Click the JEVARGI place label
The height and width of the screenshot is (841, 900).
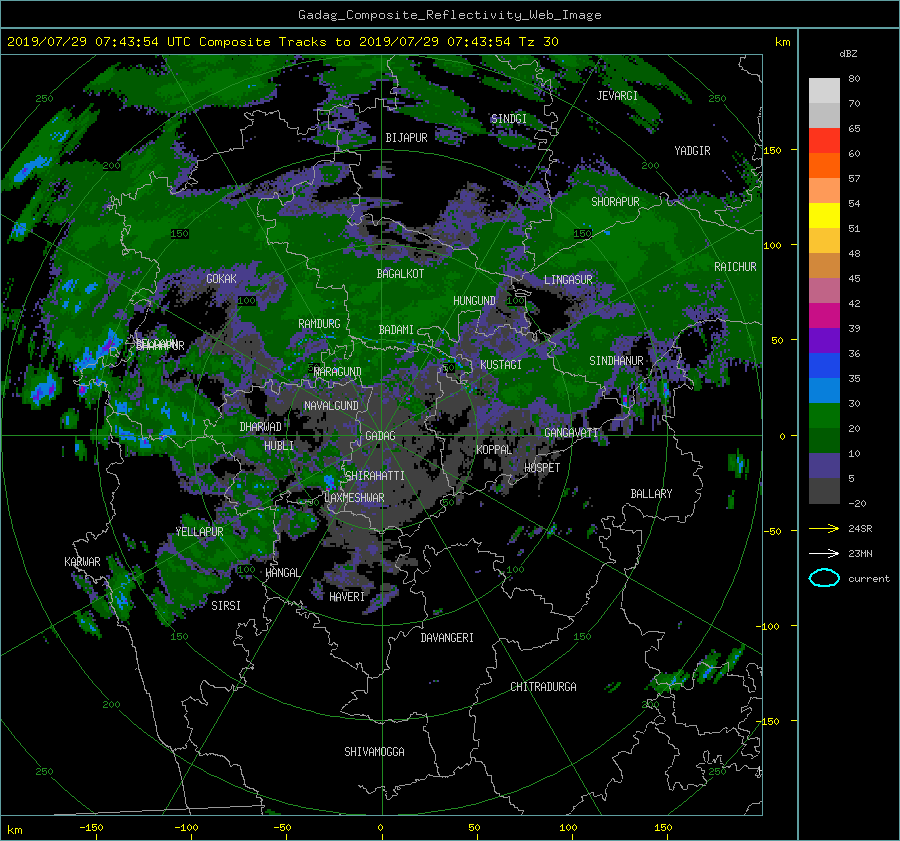coord(617,96)
